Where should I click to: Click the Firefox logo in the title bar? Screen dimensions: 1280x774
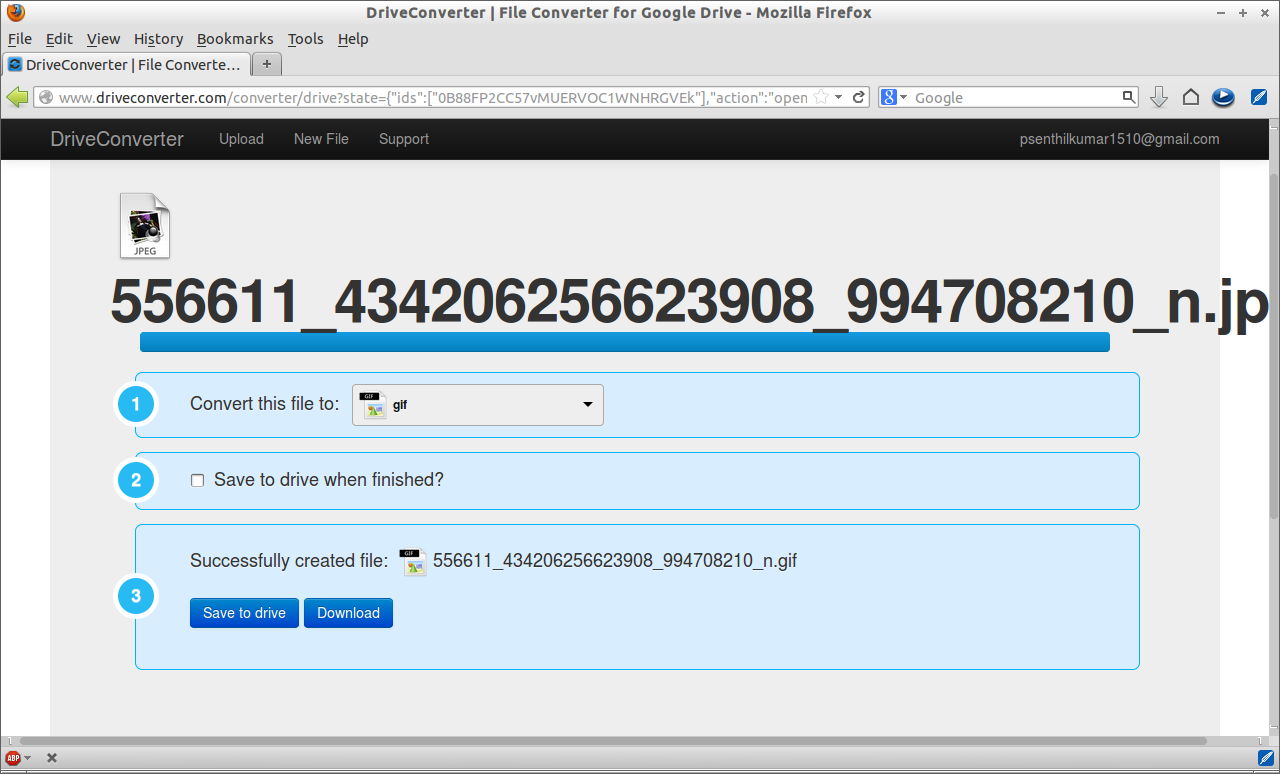[16, 13]
